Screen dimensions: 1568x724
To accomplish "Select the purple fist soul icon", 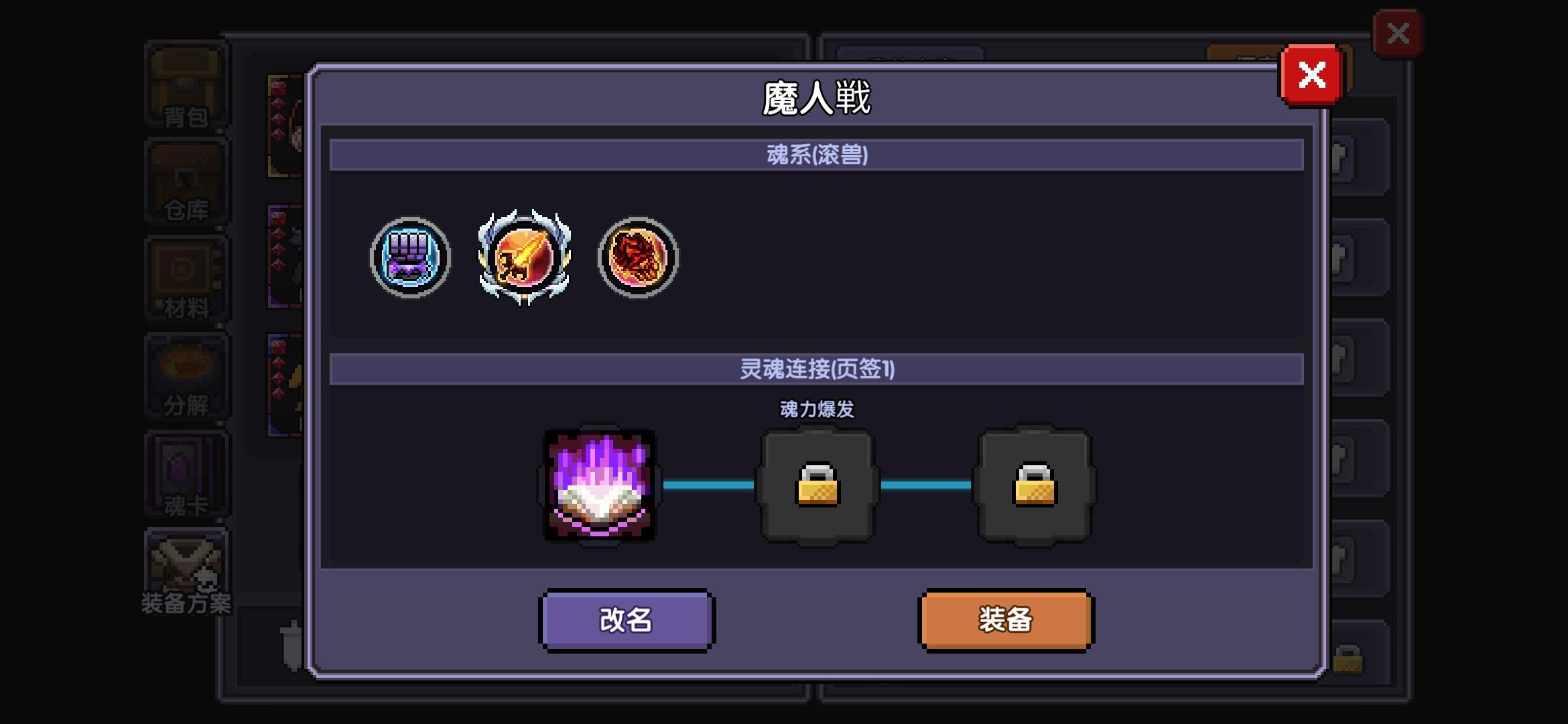I will [410, 257].
